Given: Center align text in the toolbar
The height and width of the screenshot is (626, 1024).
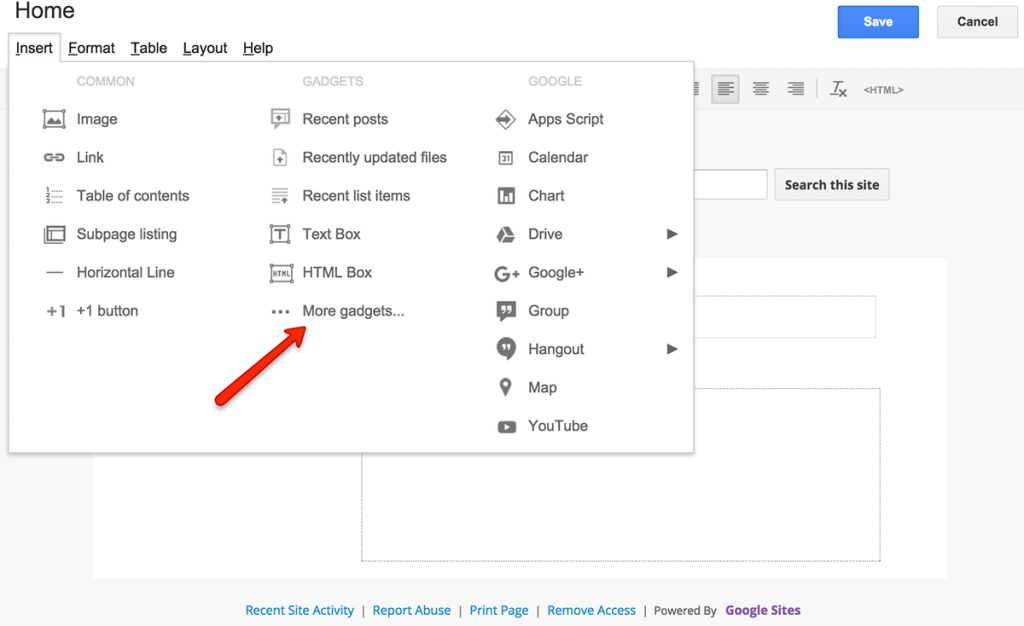Looking at the screenshot, I should [x=760, y=89].
